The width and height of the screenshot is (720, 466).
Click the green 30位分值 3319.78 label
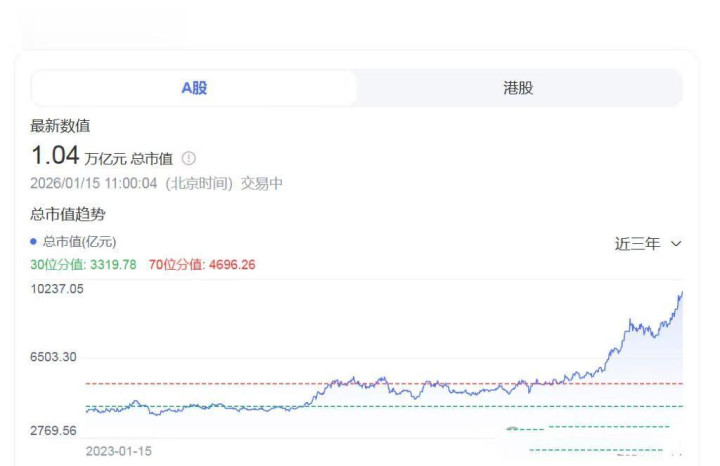(x=83, y=265)
